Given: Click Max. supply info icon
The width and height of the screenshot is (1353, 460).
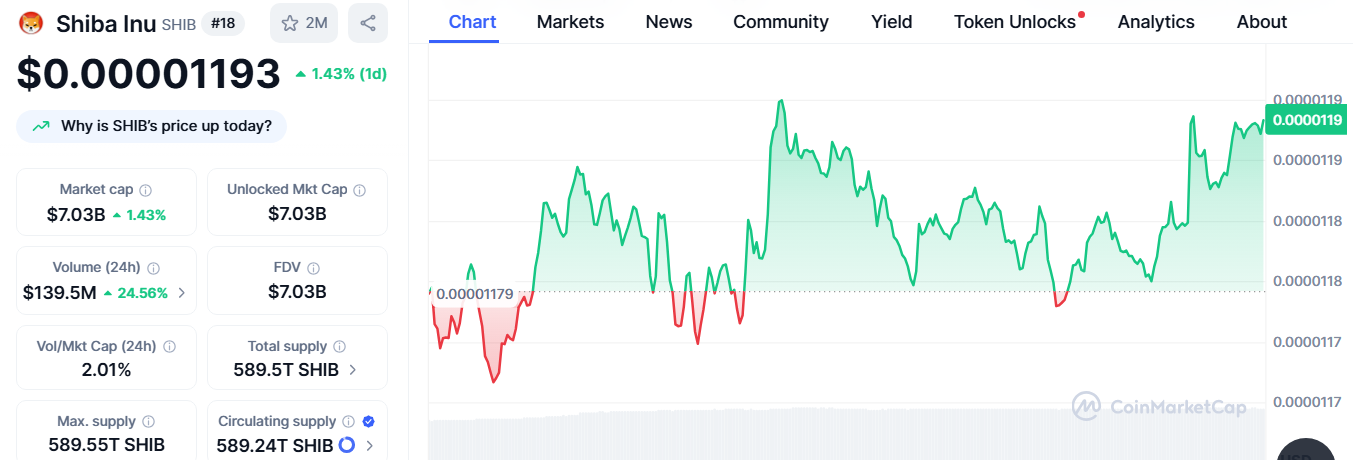Looking at the screenshot, I should pyautogui.click(x=148, y=422).
